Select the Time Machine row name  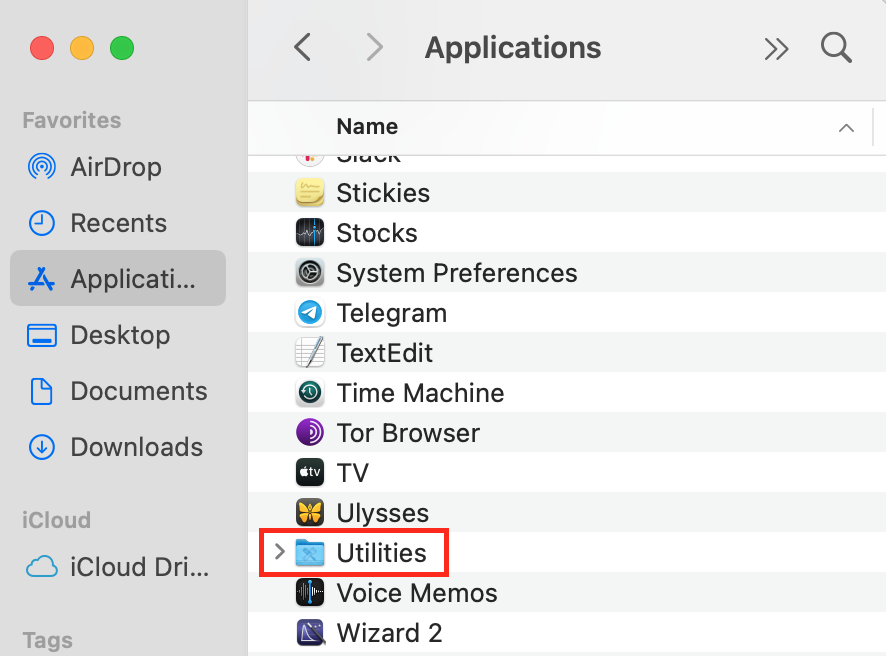420,393
